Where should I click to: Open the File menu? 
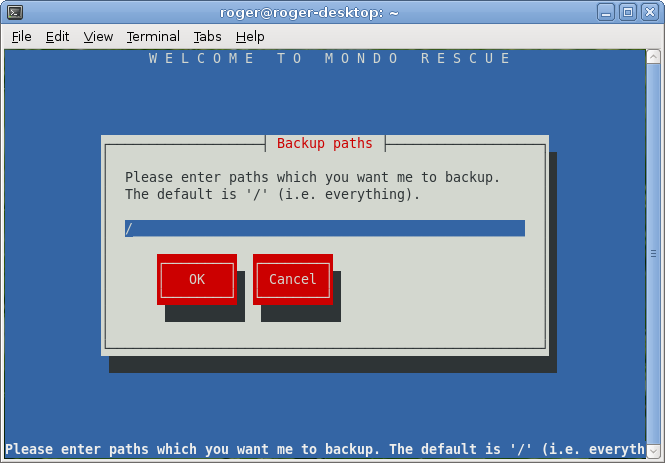(21, 37)
